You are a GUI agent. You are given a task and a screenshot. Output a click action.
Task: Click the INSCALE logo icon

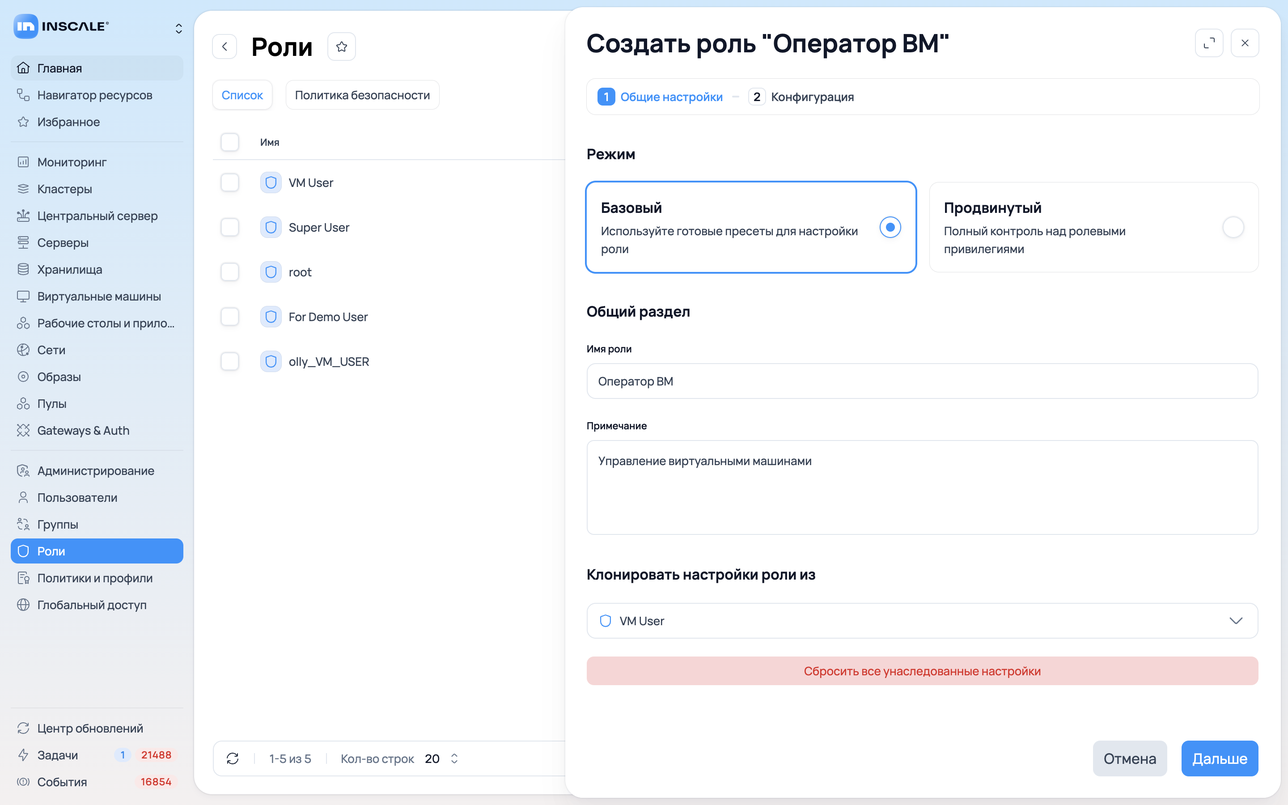(x=25, y=27)
